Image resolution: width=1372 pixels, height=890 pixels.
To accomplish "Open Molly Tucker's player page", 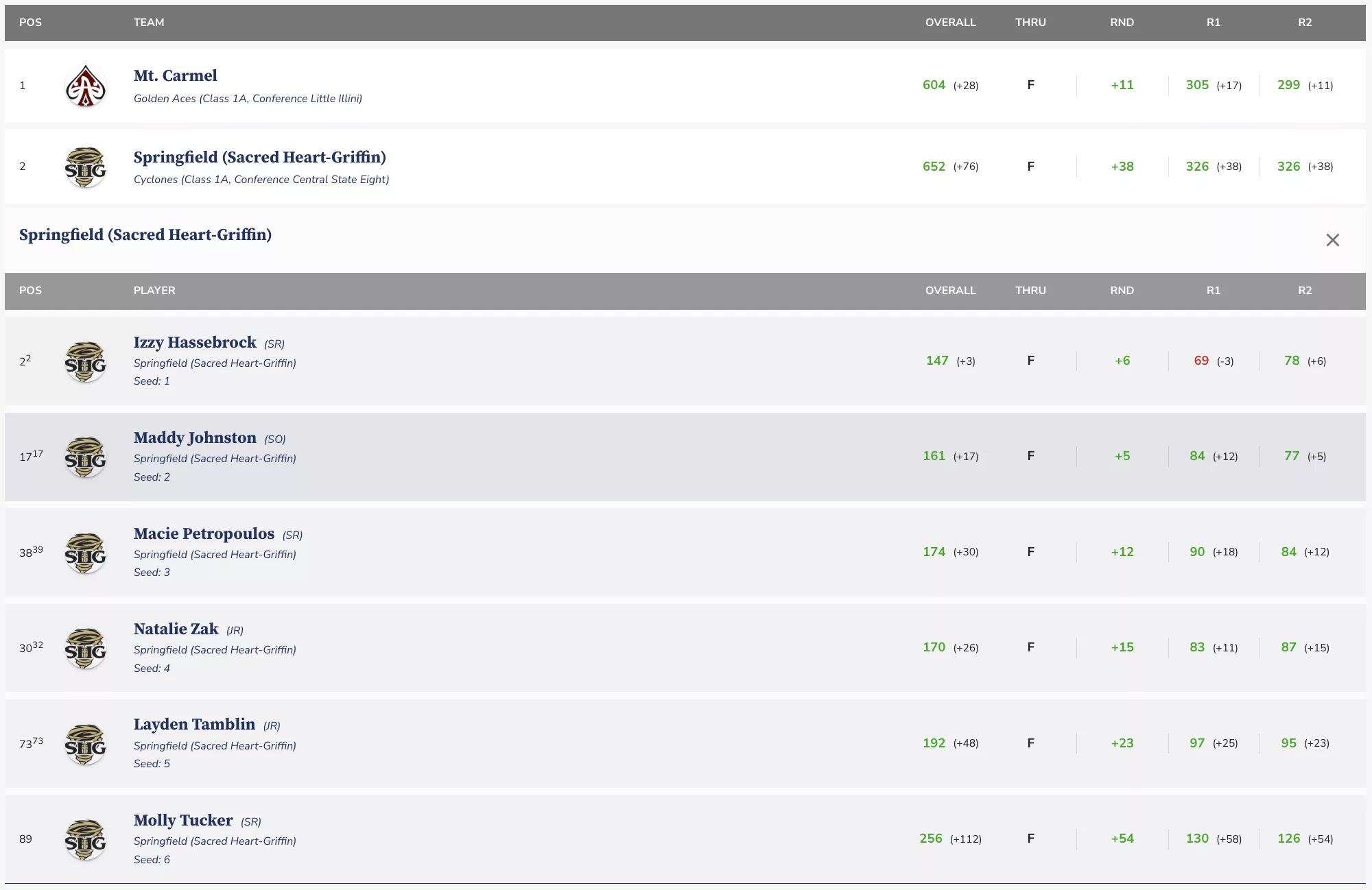I will (183, 820).
